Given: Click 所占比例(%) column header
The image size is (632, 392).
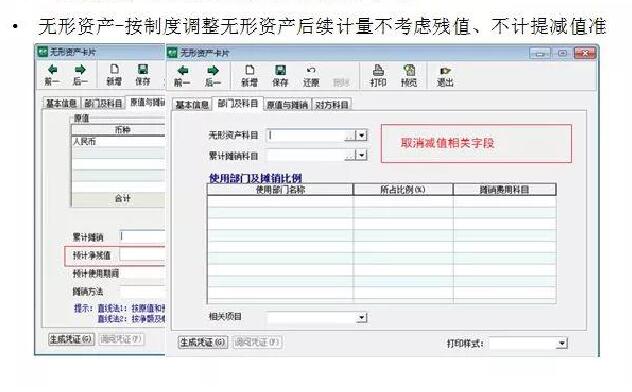Looking at the screenshot, I should pyautogui.click(x=403, y=189).
